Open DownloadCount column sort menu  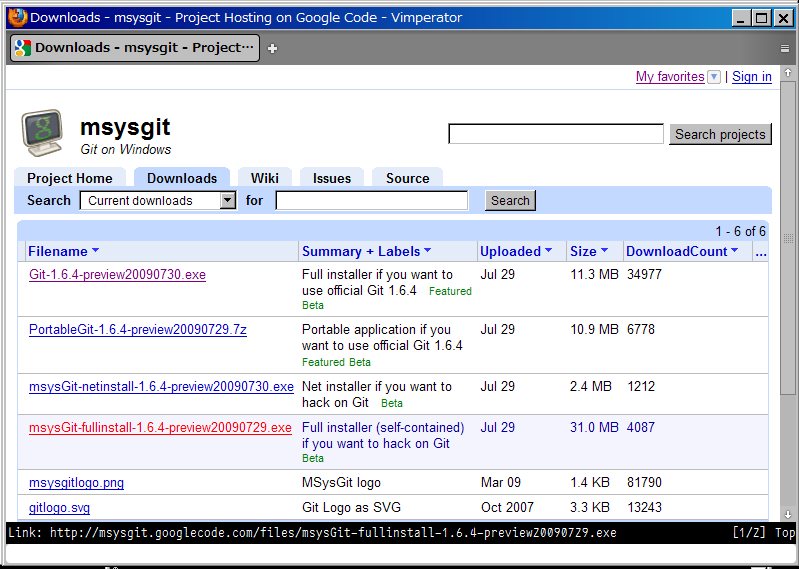682,251
